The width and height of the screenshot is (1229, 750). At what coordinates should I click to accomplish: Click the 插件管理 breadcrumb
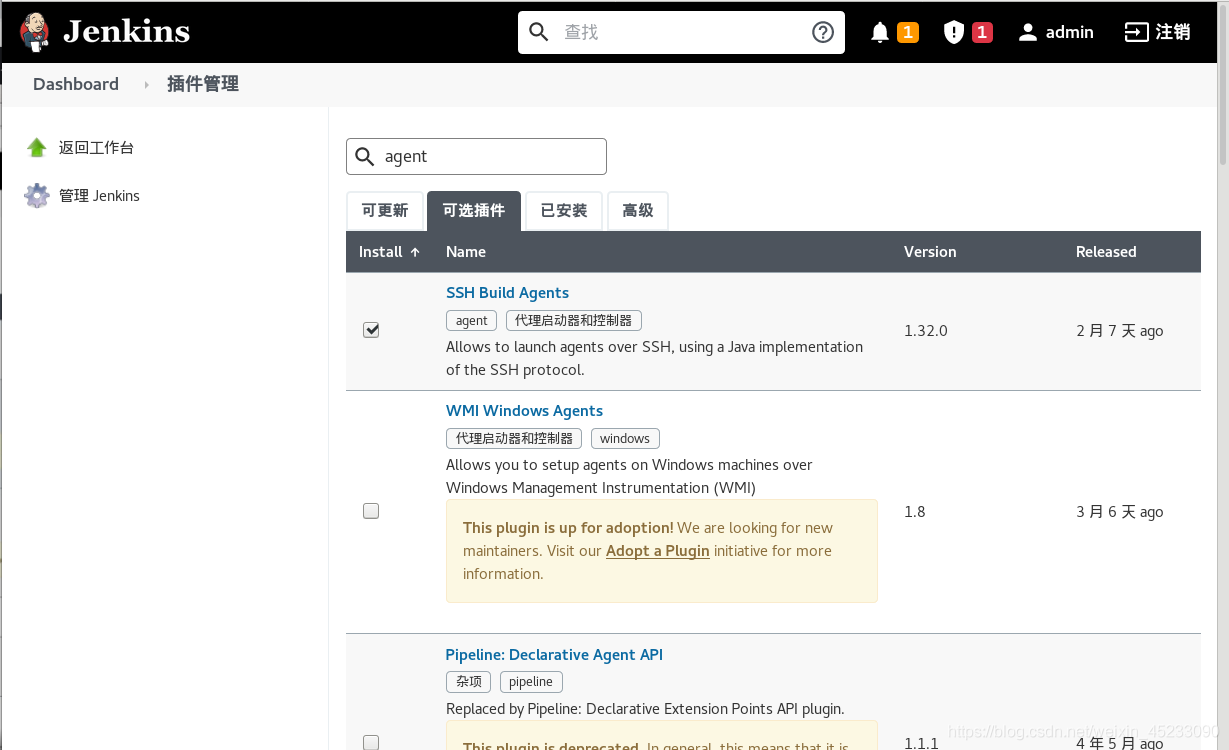click(x=203, y=84)
